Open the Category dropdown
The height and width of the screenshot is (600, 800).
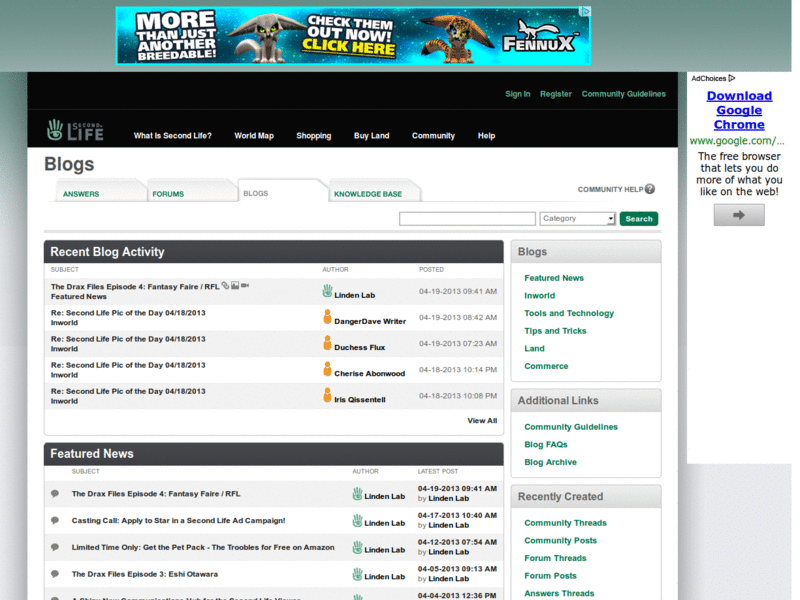578,218
